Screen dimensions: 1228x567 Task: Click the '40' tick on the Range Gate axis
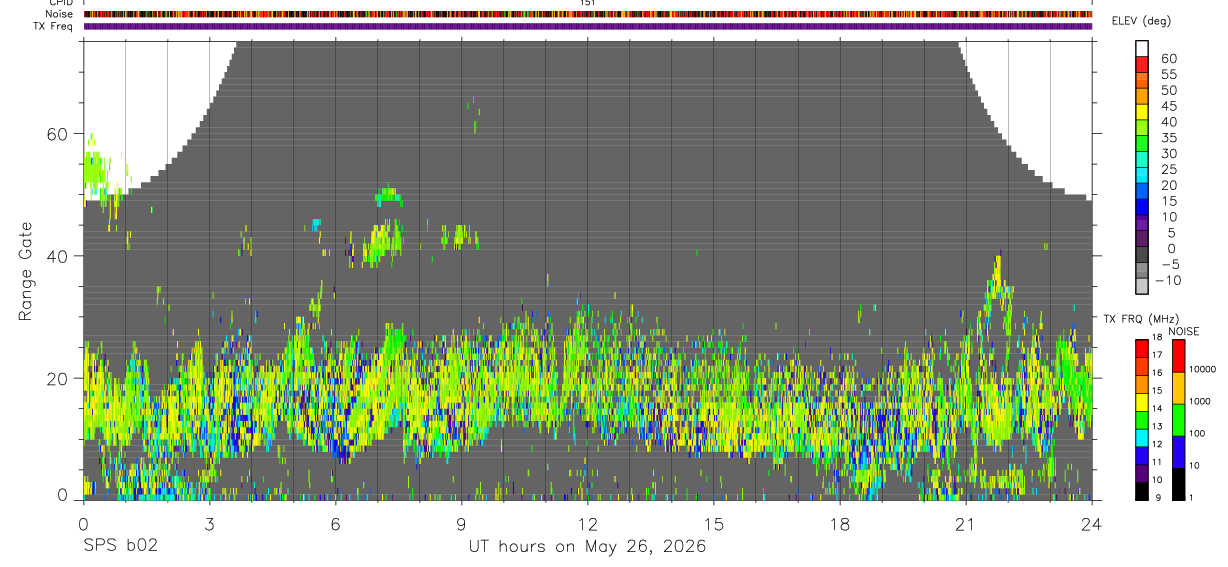(57, 256)
